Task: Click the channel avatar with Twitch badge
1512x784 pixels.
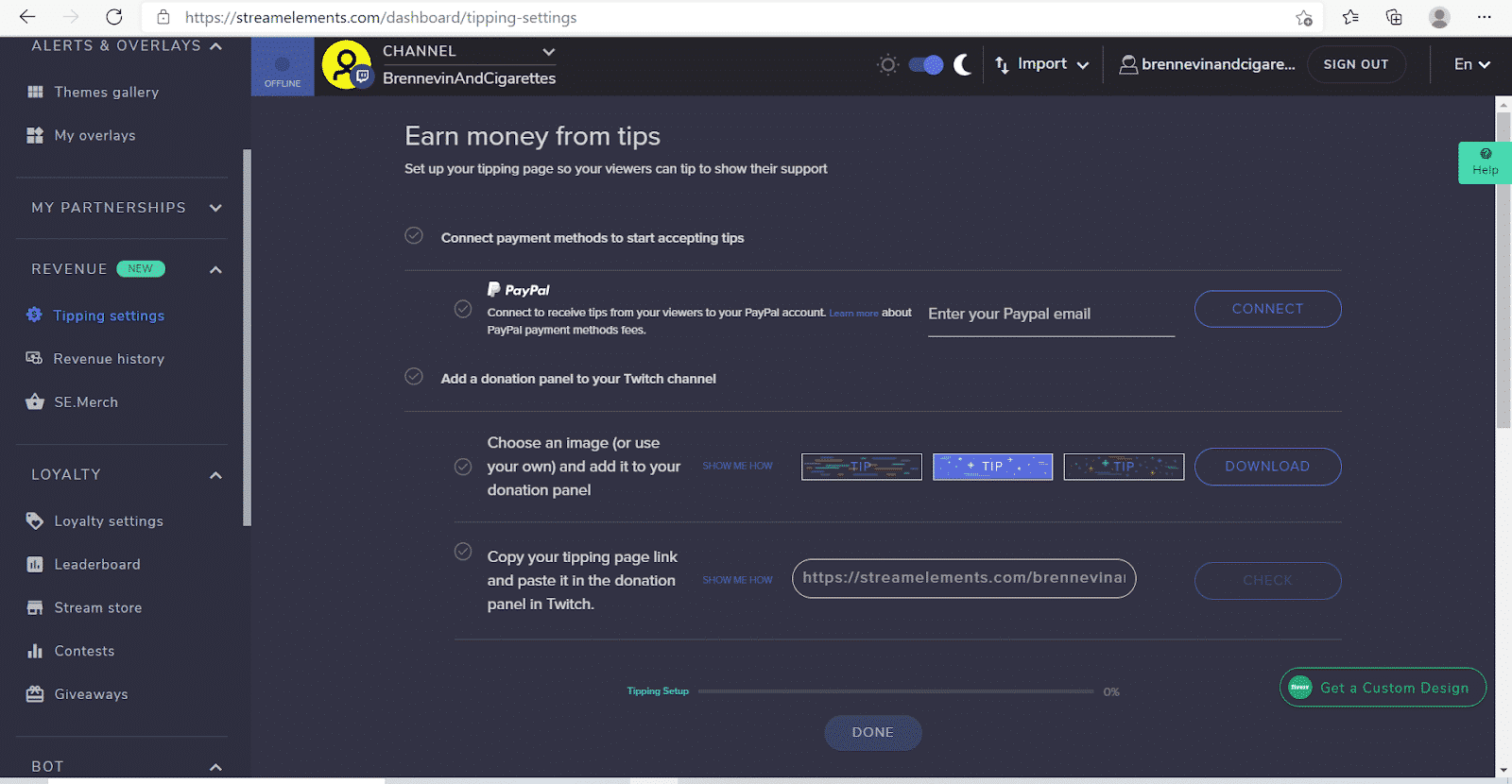Action: coord(347,65)
